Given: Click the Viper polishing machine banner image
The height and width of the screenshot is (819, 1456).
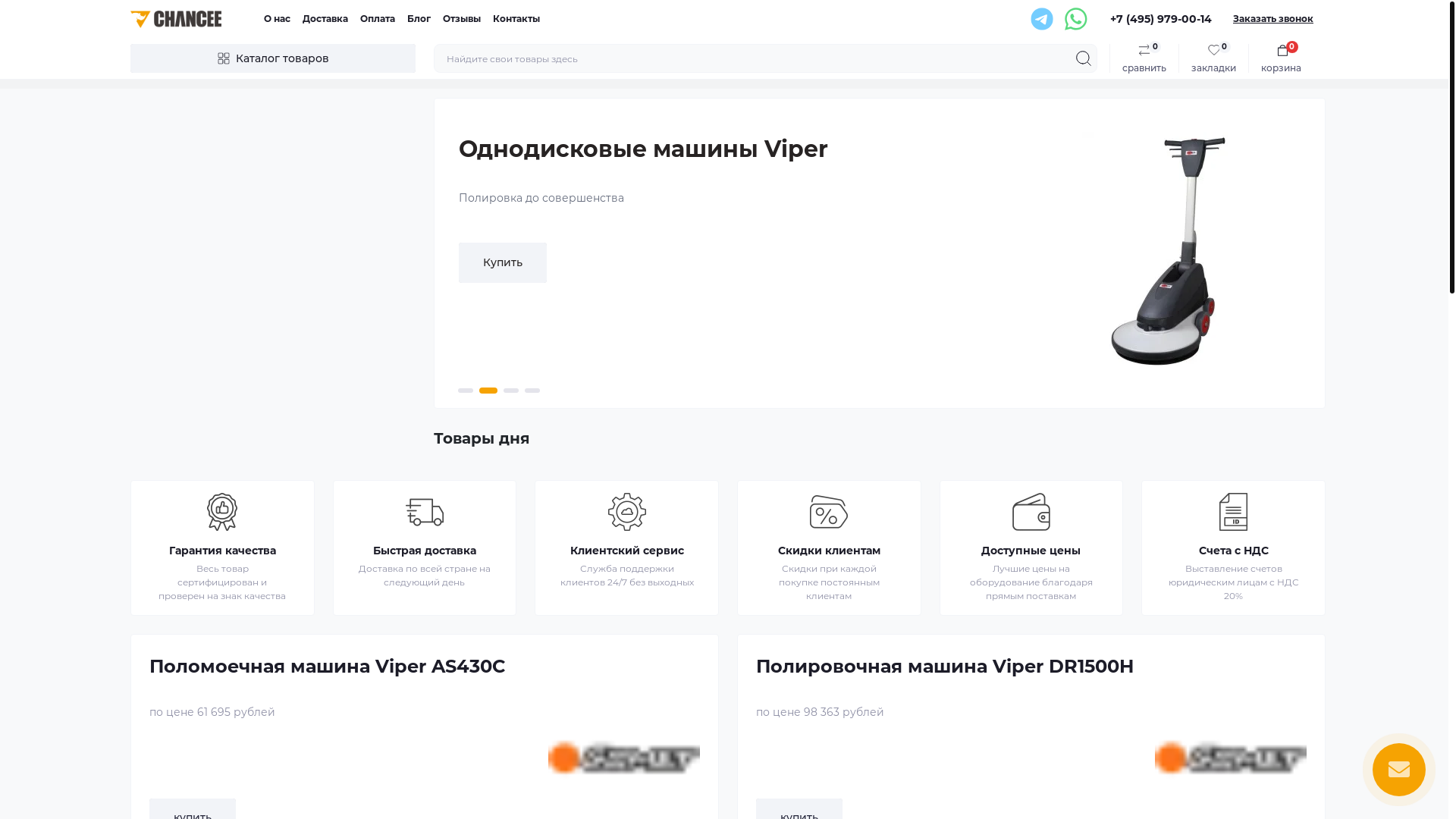Looking at the screenshot, I should click(1168, 251).
